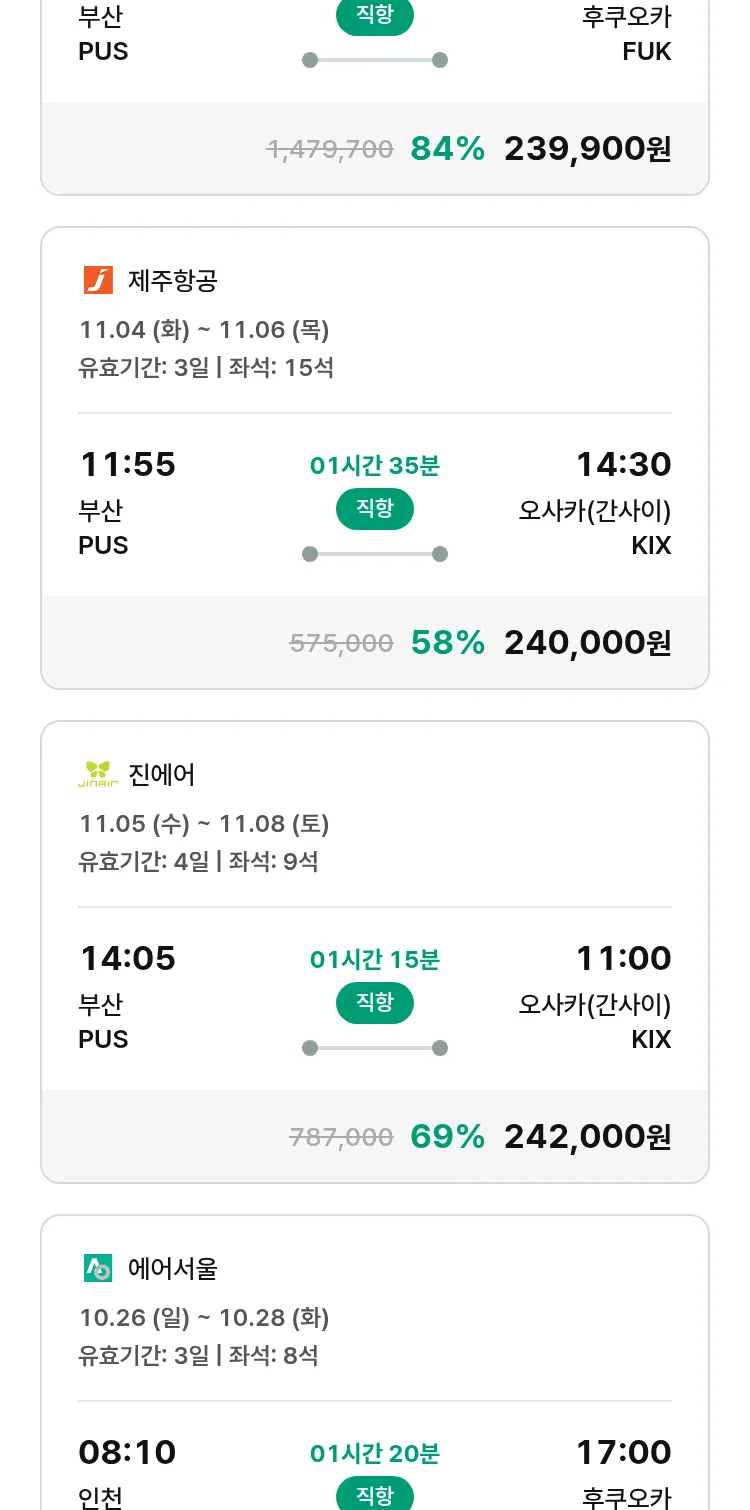Open the 제주항공 airline name
Image resolution: width=750 pixels, height=1510 pixels.
173,281
